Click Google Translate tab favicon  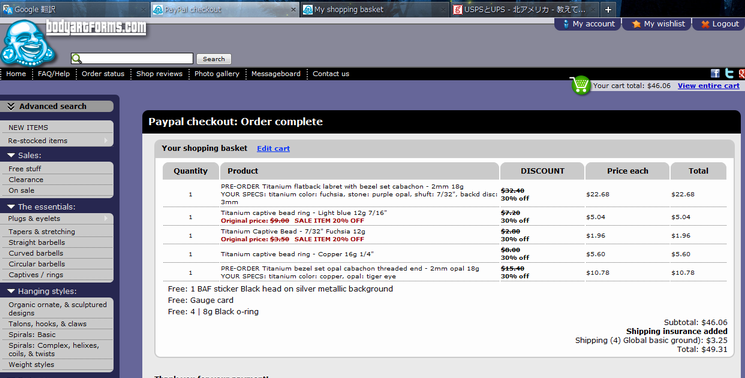[x=7, y=9]
